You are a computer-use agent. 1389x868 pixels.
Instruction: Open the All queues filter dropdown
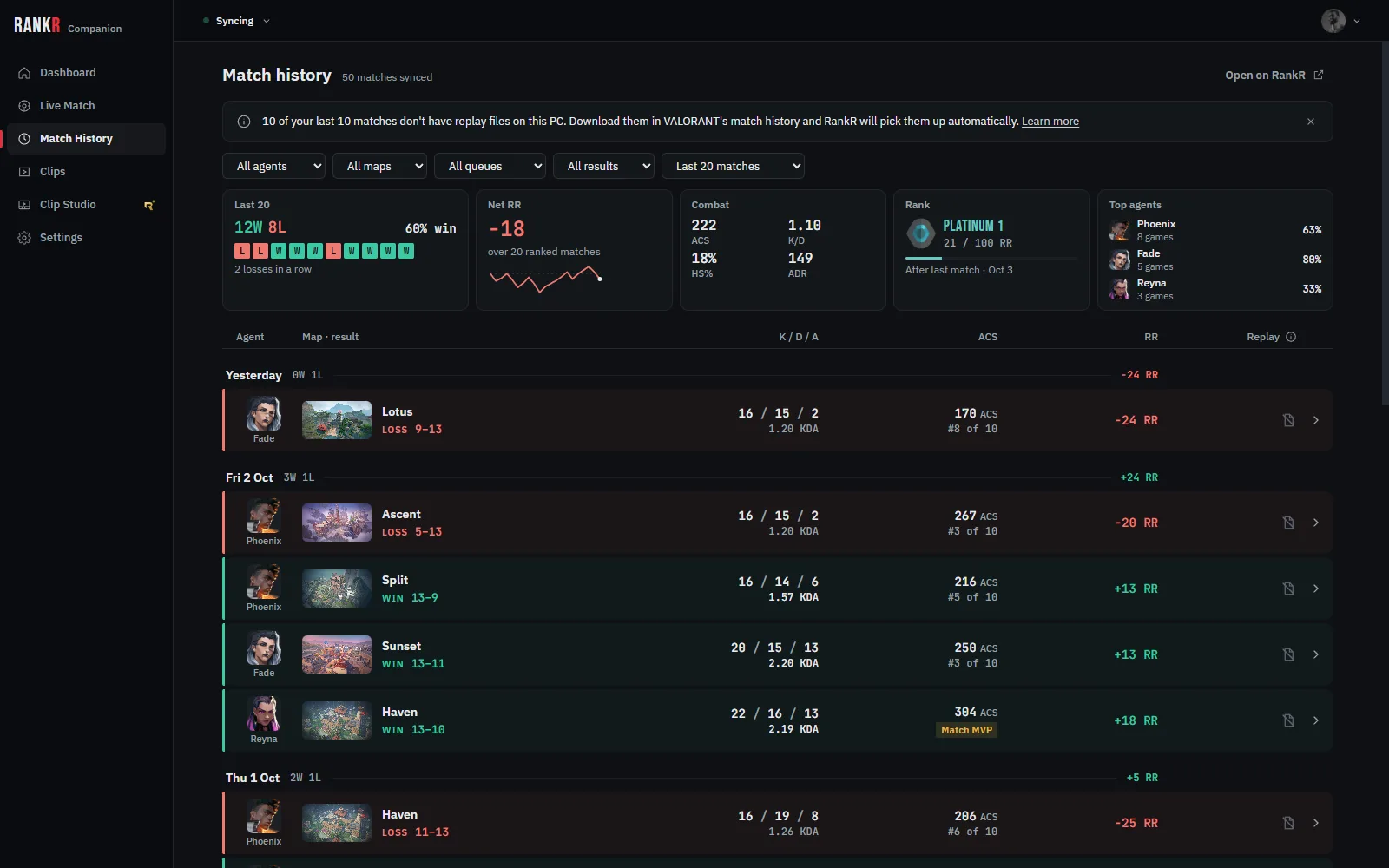point(490,166)
